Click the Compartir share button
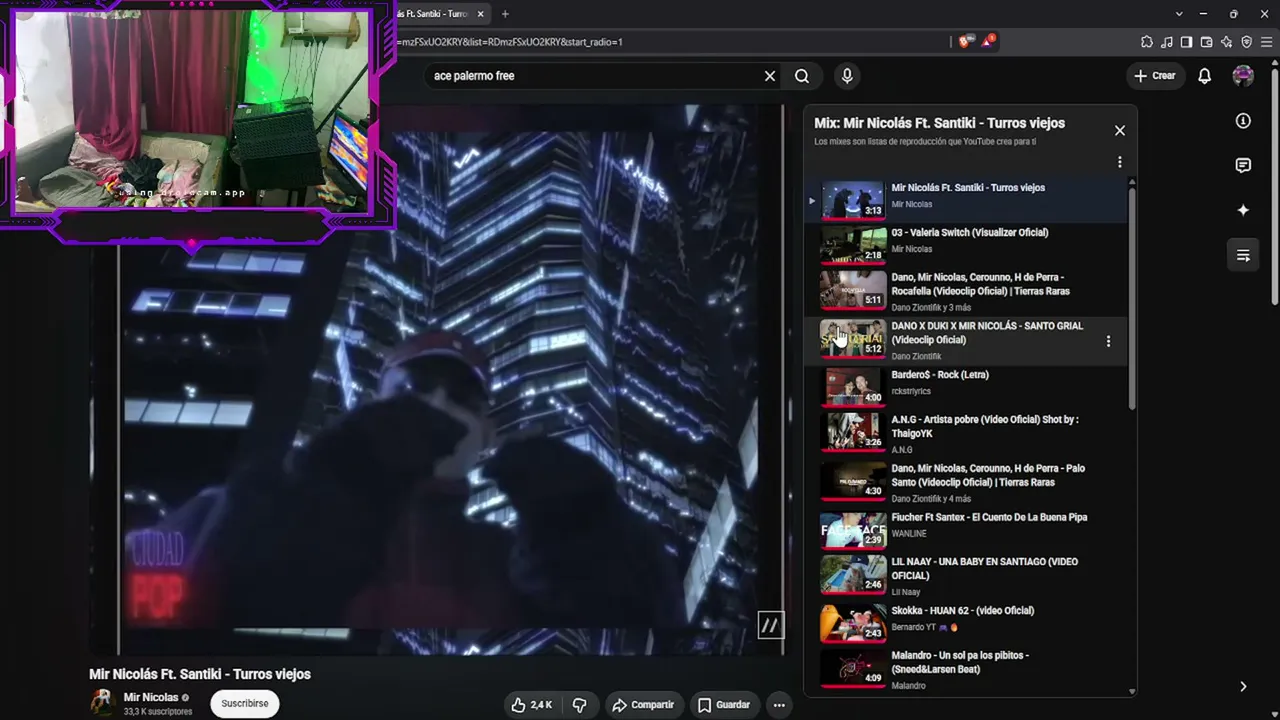Viewport: 1280px width, 720px height. (x=643, y=705)
